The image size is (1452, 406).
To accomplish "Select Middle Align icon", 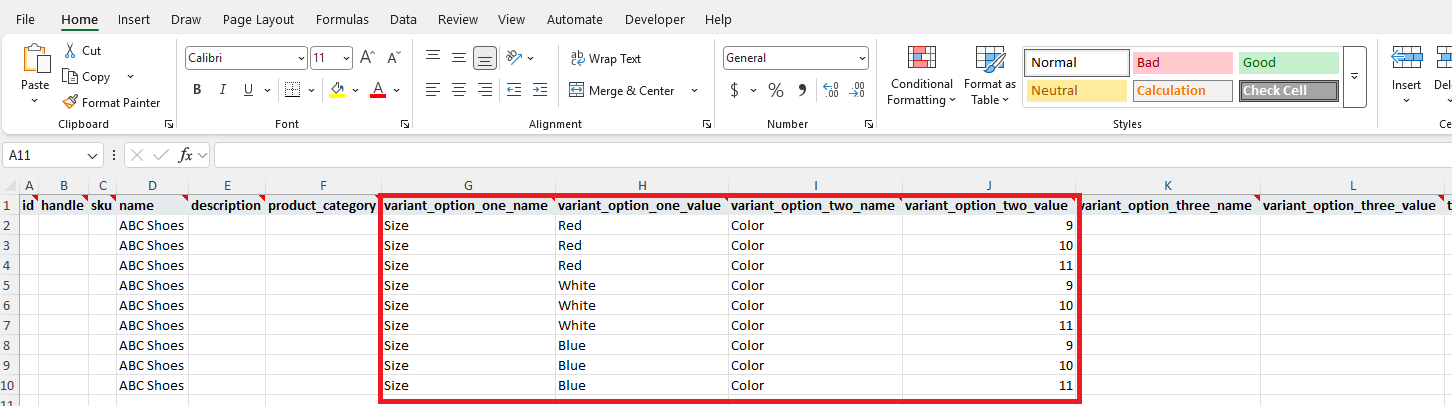I will 459,58.
